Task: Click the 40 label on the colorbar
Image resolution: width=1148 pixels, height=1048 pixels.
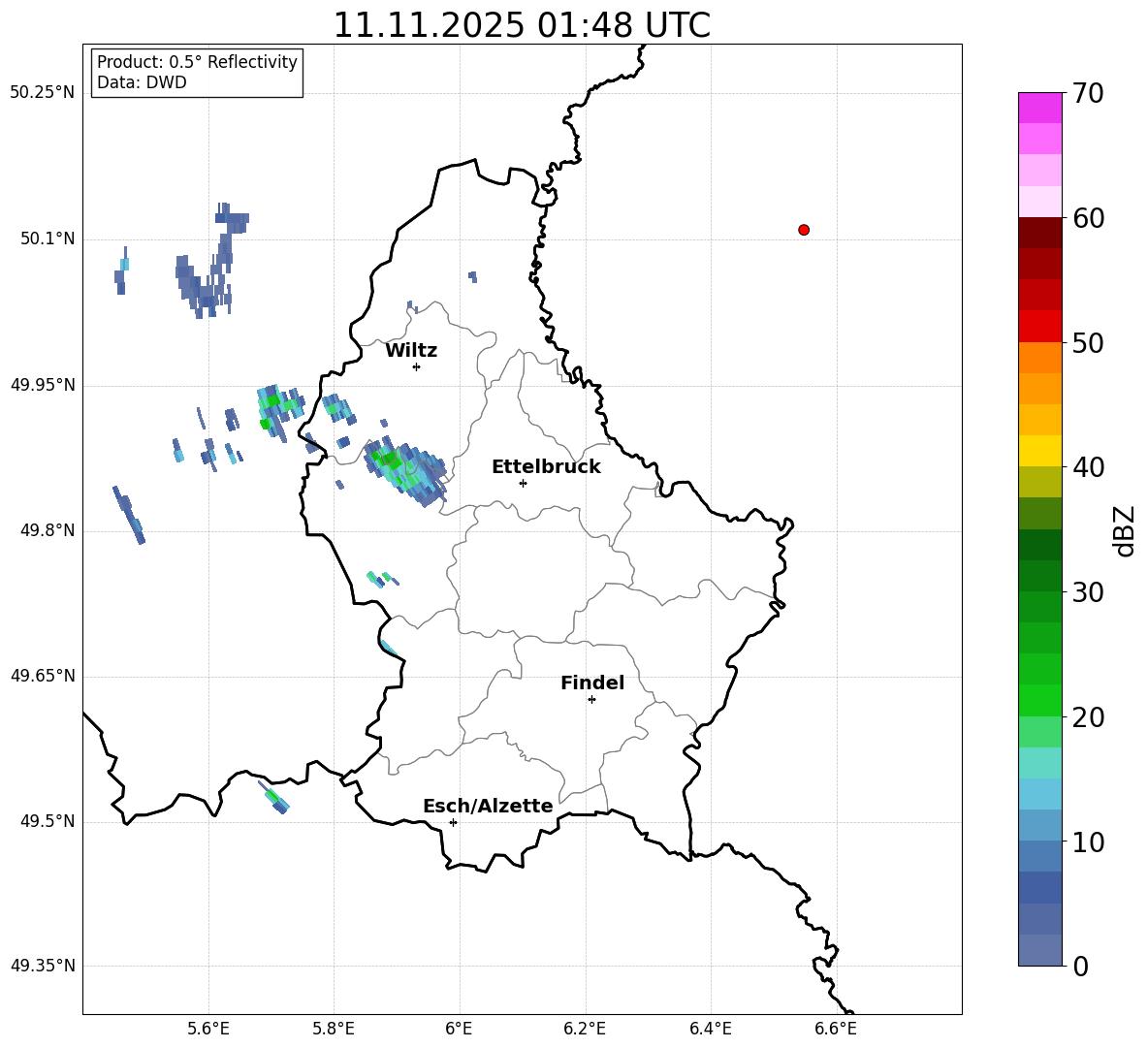Action: pyautogui.click(x=1088, y=467)
